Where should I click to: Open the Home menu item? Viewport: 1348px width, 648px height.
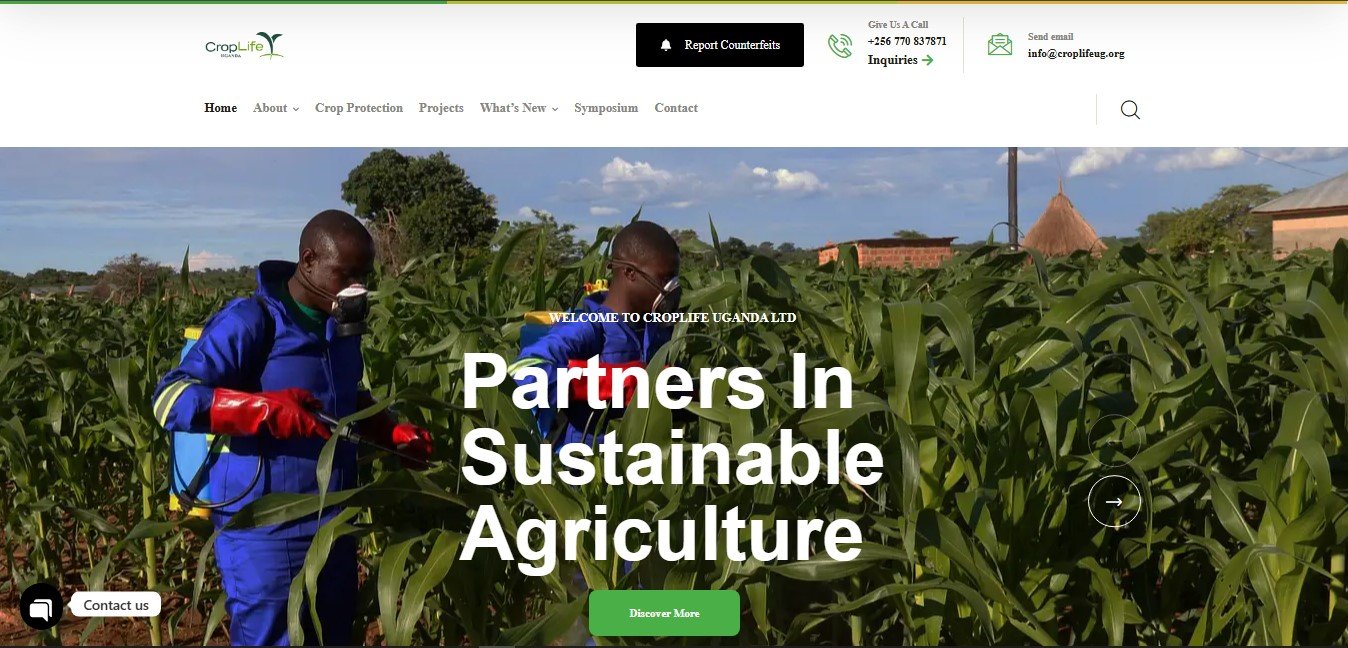(x=221, y=108)
